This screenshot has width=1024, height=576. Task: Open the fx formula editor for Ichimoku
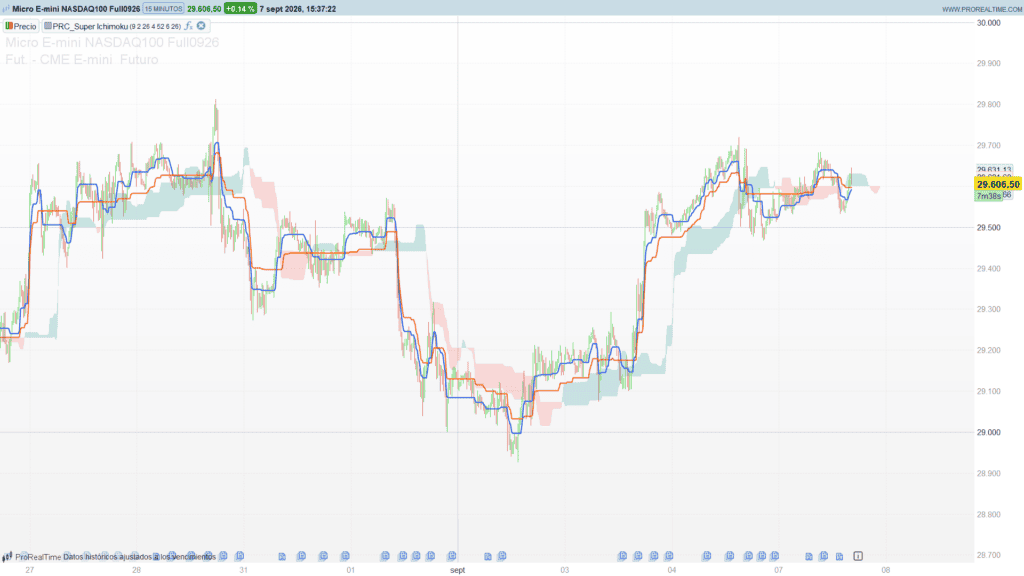188,26
